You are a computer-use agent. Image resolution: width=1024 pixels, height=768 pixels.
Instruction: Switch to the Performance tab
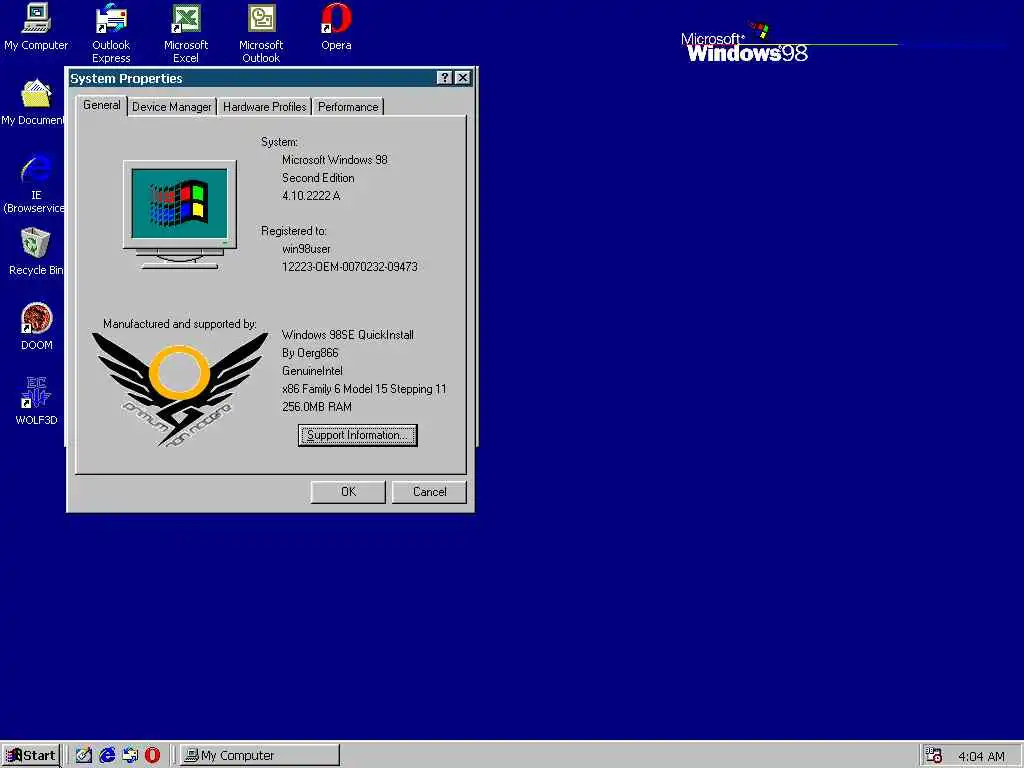(348, 106)
